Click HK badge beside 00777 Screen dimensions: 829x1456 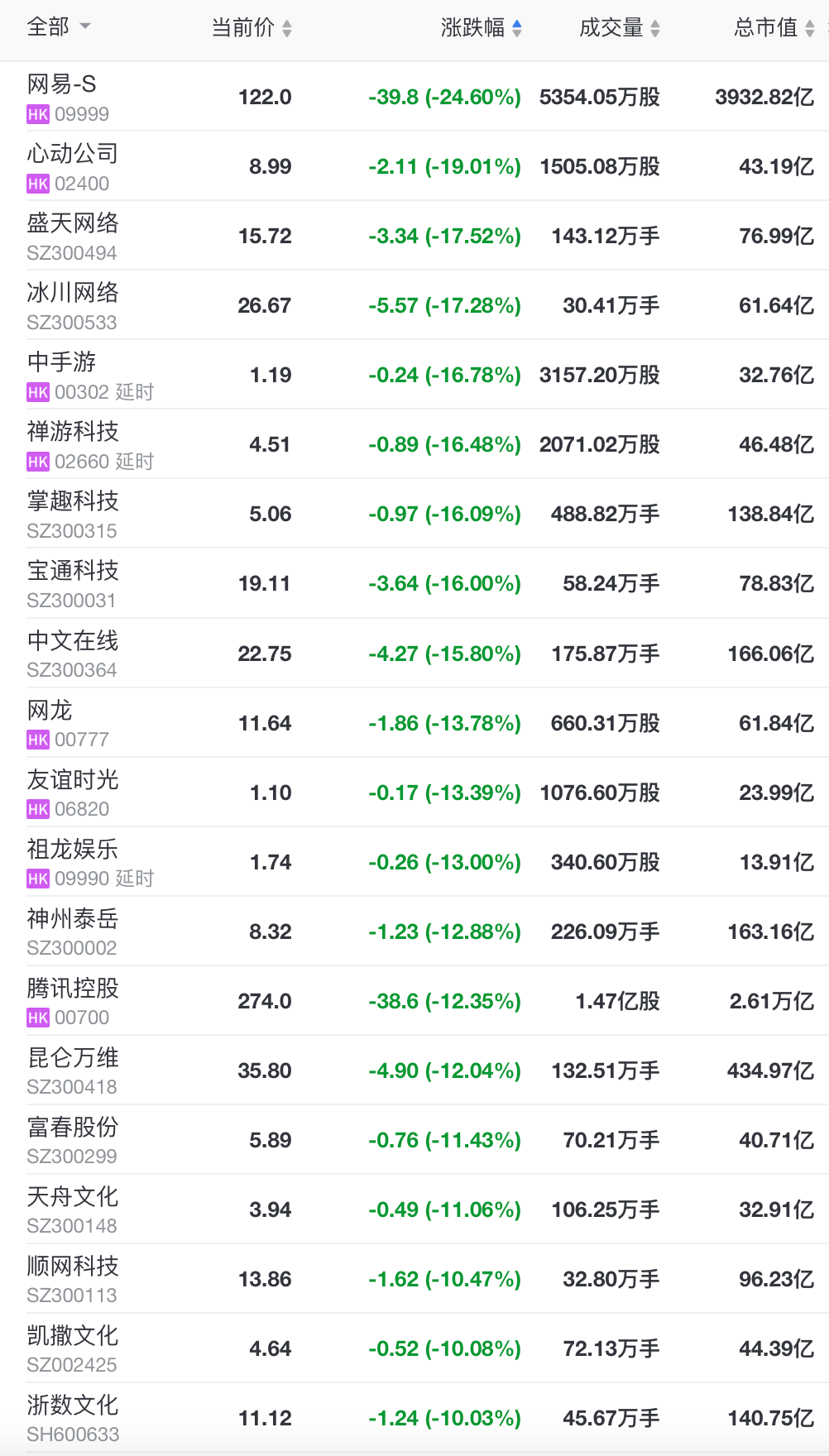pos(38,740)
